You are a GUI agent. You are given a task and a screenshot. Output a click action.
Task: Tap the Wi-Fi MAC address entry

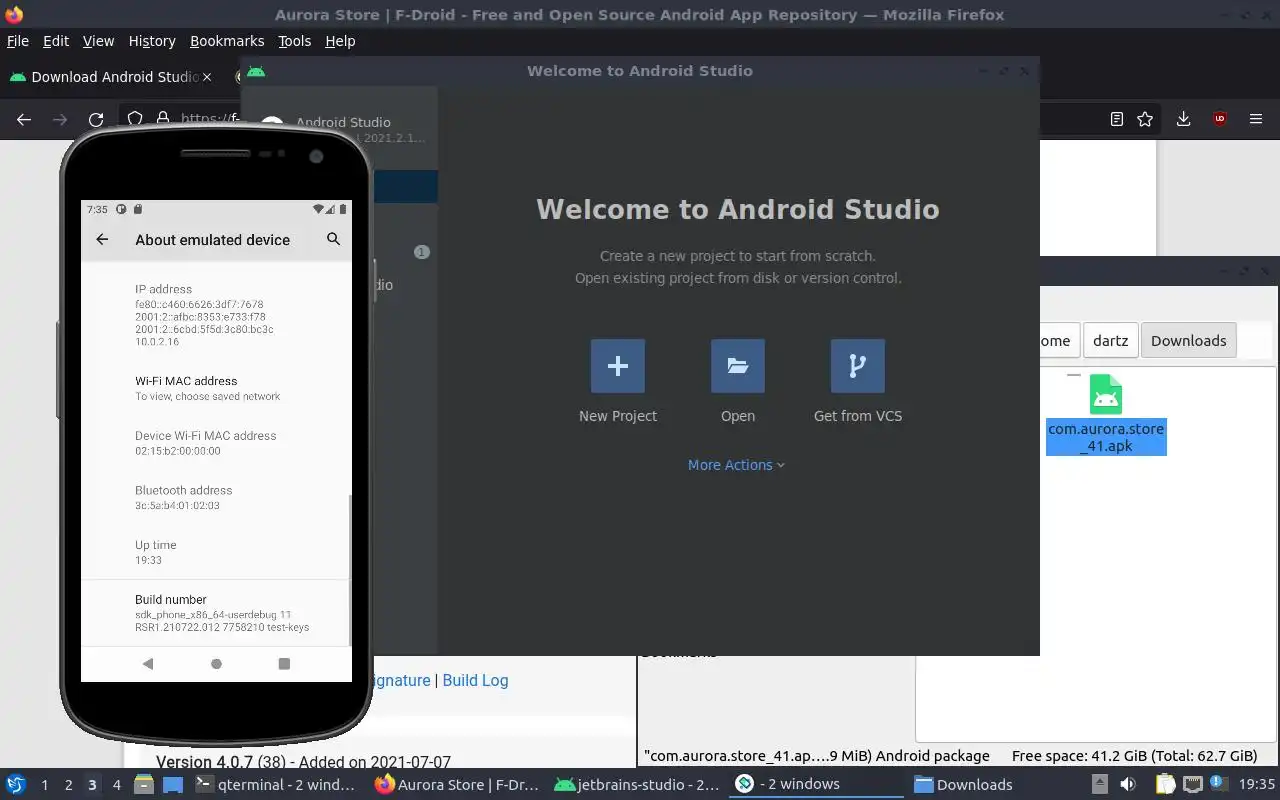pyautogui.click(x=216, y=388)
